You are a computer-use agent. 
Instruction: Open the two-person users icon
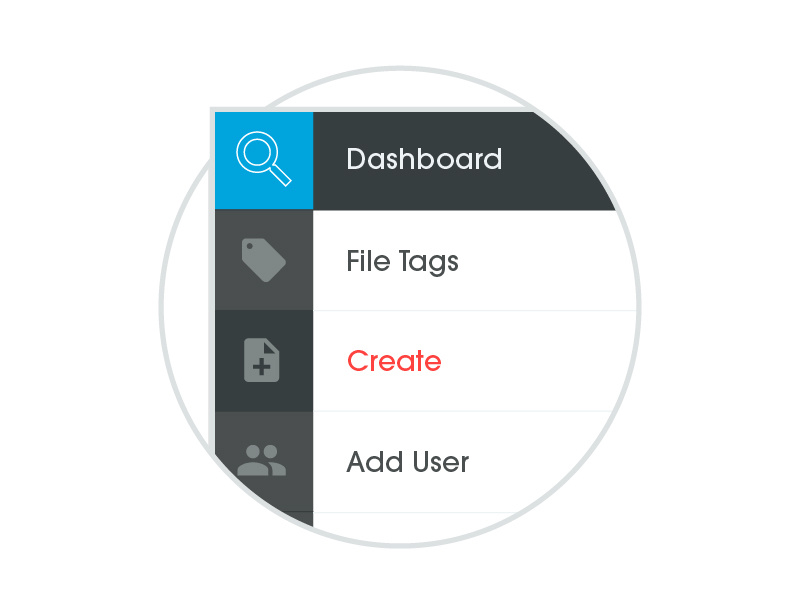(x=262, y=460)
